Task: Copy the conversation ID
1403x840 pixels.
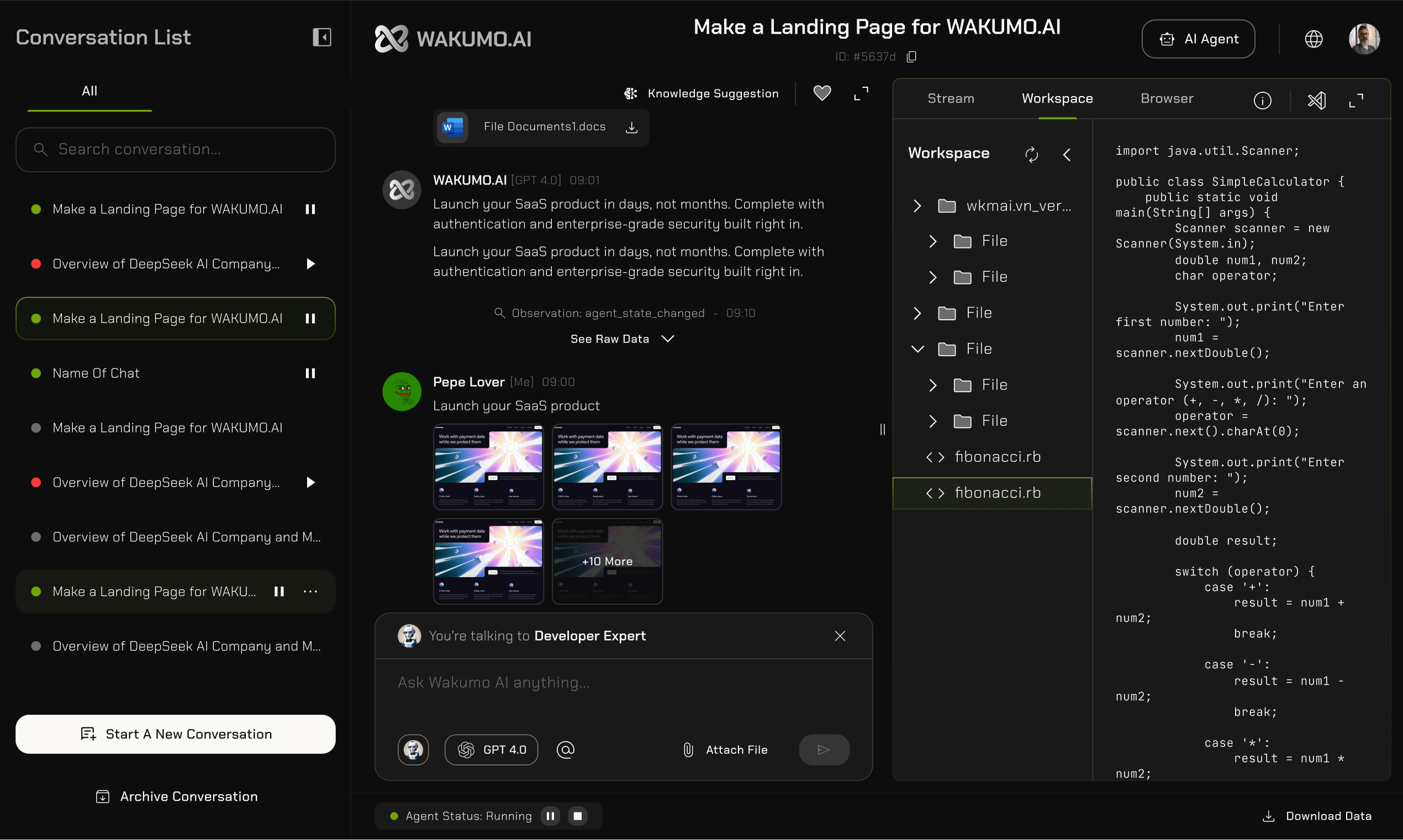Action: [x=911, y=56]
